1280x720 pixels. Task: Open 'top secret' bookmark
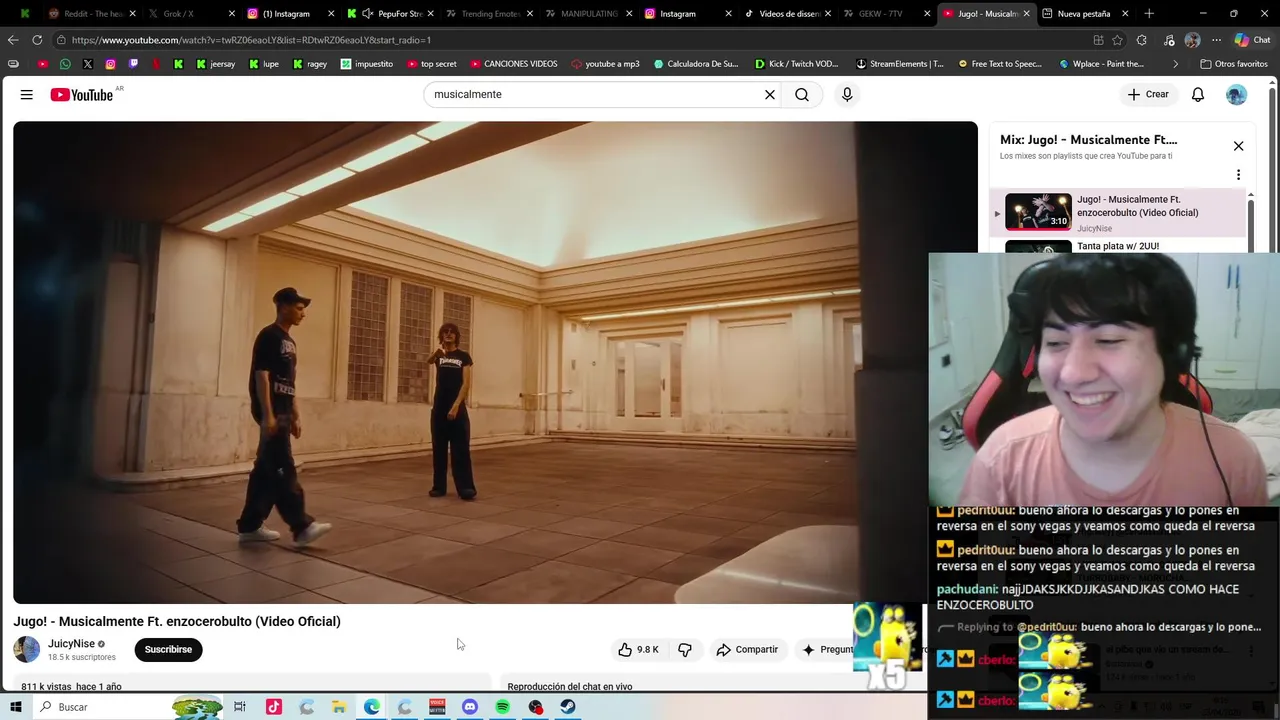point(430,64)
